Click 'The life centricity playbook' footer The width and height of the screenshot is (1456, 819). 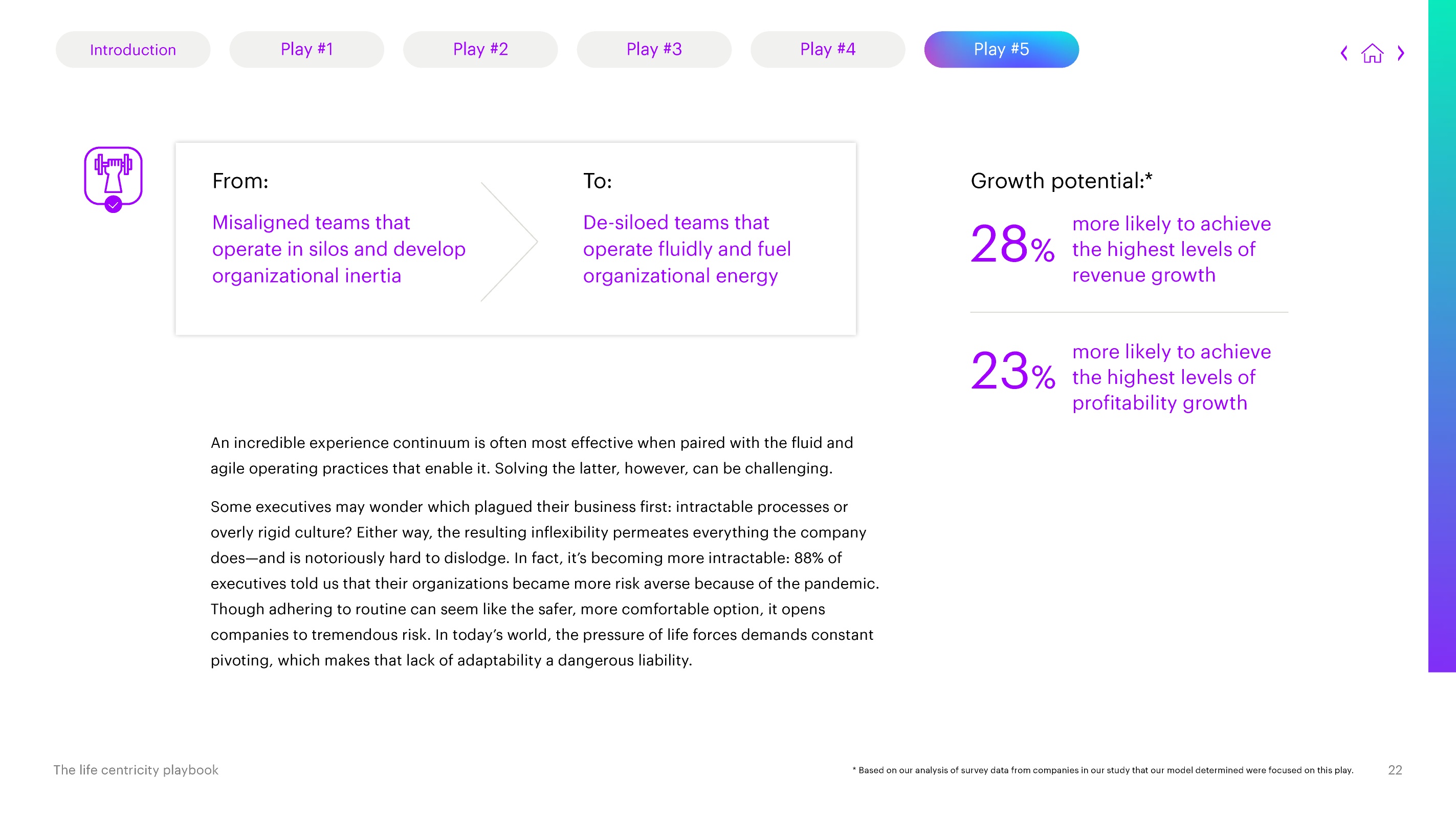pyautogui.click(x=136, y=770)
